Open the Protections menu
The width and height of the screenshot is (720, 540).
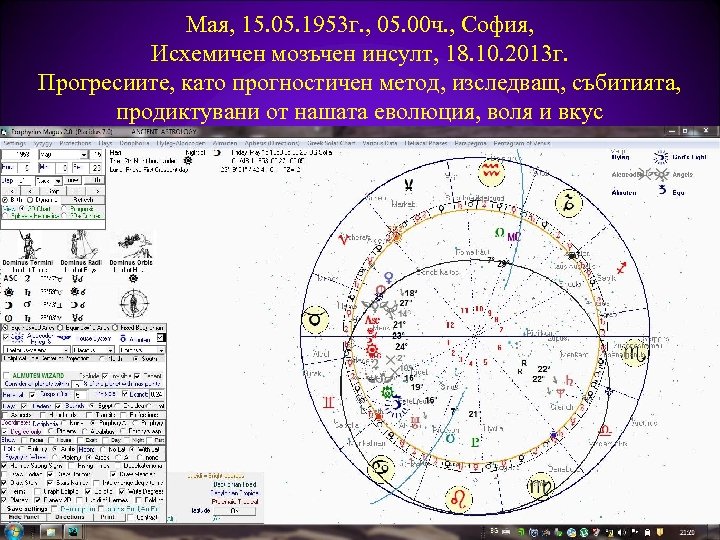pos(75,143)
